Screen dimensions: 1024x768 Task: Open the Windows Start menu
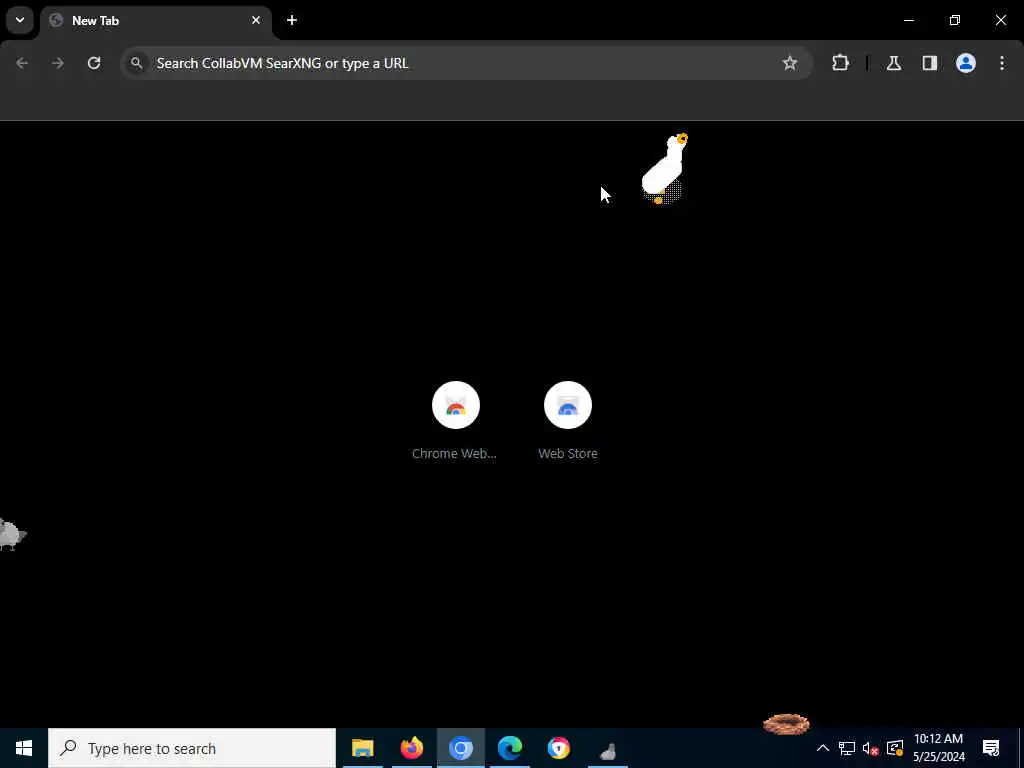pos(24,748)
